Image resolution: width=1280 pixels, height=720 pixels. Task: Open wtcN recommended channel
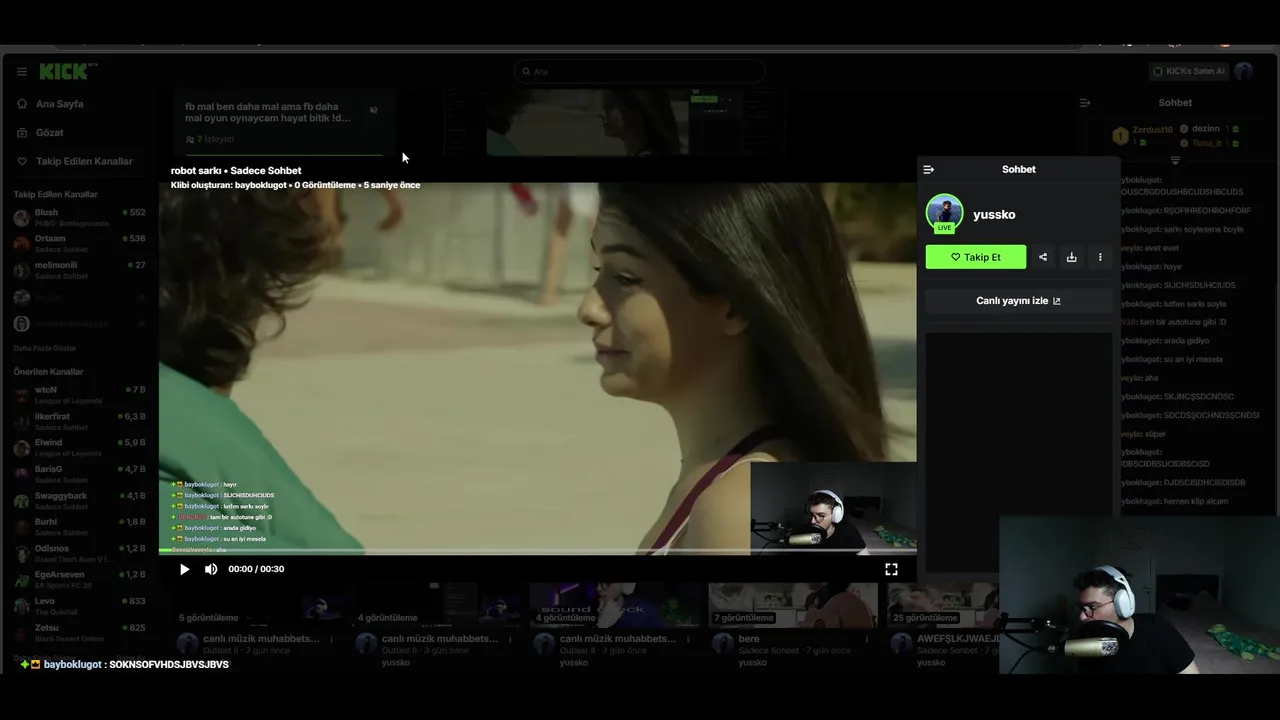80,394
